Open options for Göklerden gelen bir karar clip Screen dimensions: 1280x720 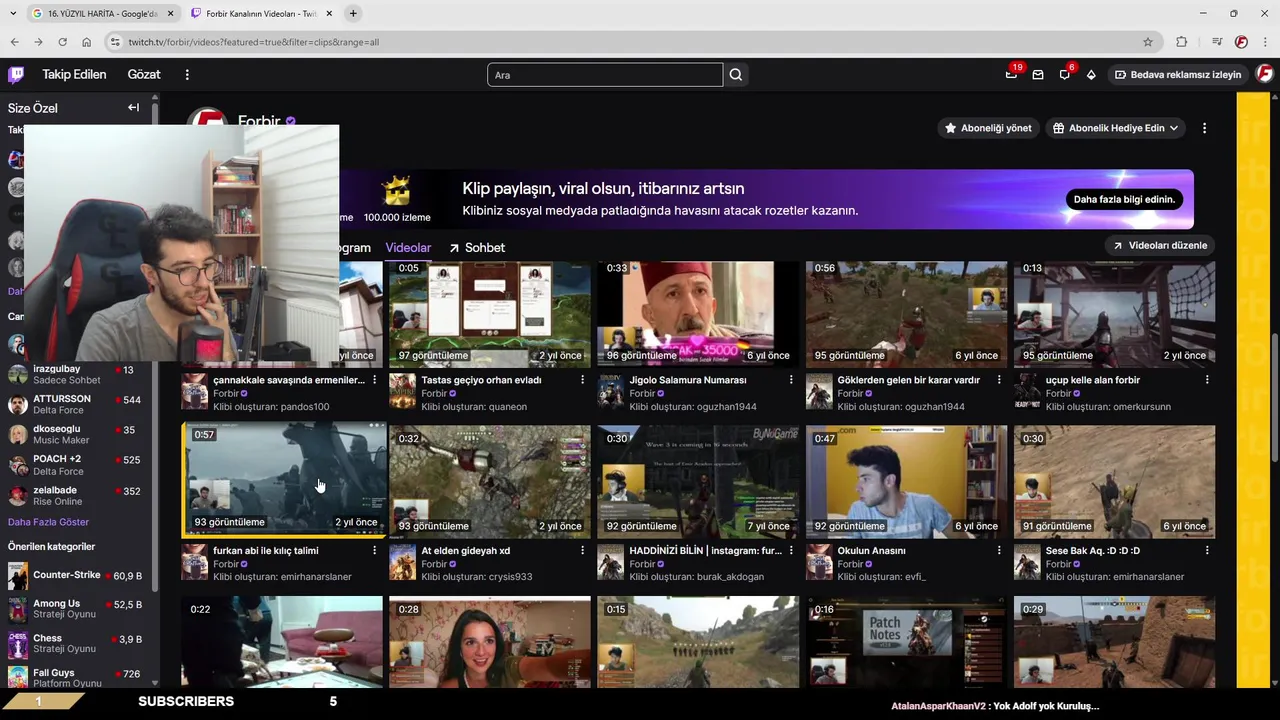pyautogui.click(x=999, y=380)
